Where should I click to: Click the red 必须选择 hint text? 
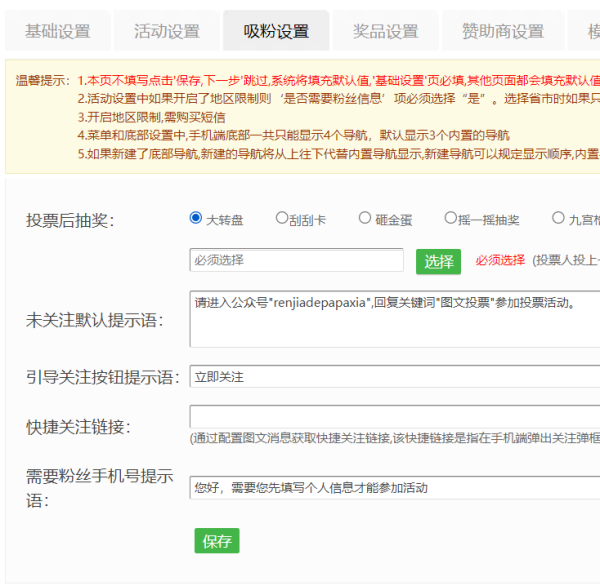(500, 260)
